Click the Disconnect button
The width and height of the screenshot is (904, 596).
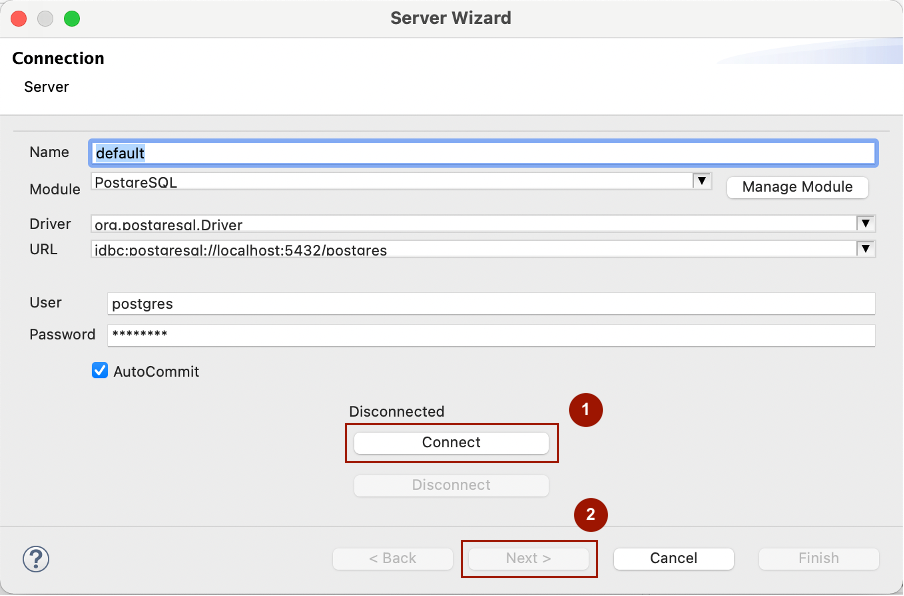pyautogui.click(x=451, y=485)
